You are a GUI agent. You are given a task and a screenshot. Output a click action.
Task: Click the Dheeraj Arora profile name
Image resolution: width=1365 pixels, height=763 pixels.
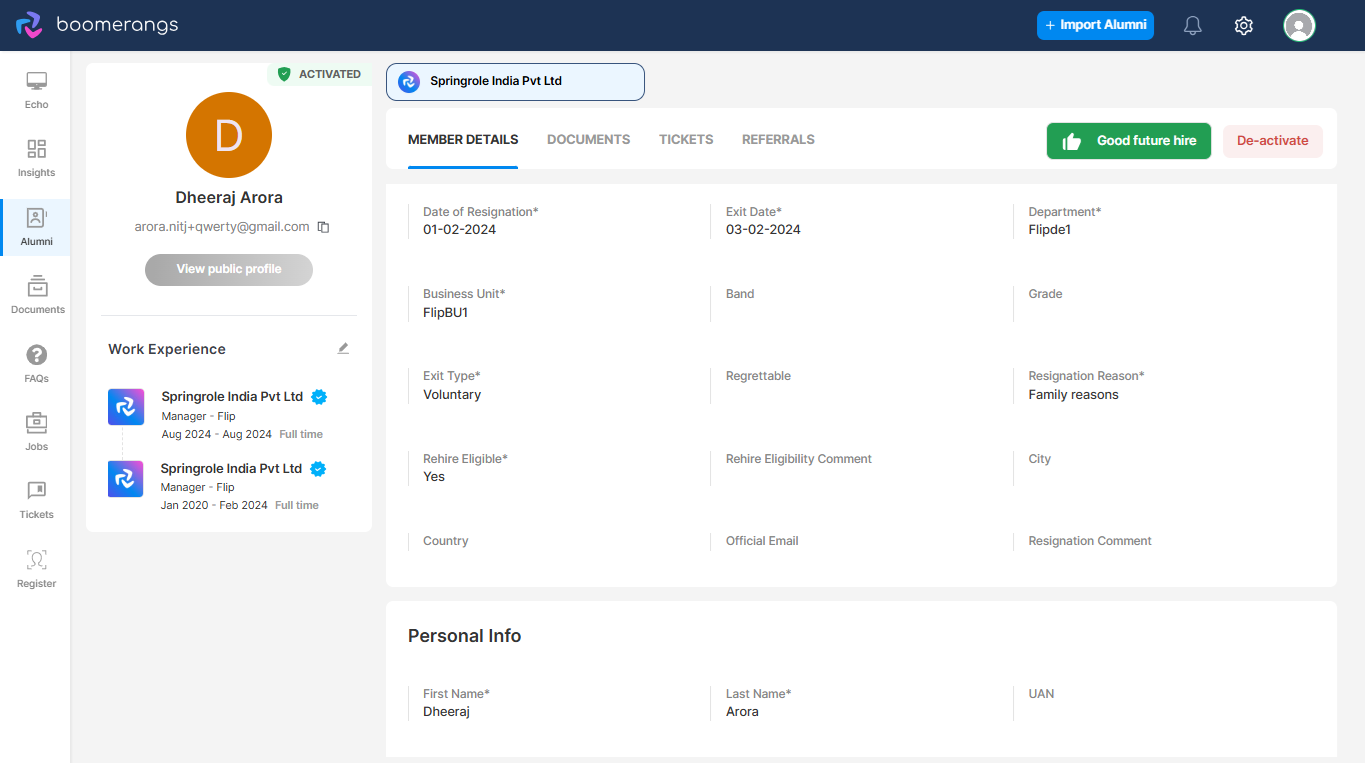(x=229, y=198)
